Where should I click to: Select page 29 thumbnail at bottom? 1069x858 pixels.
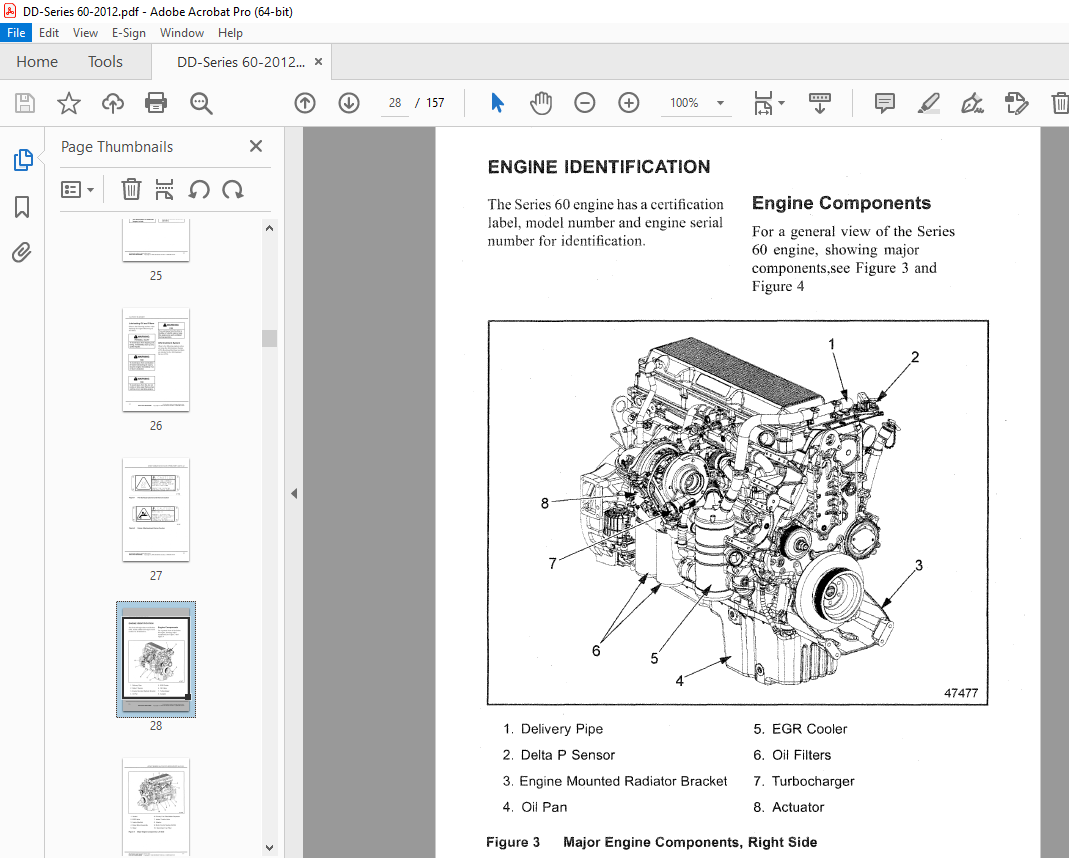[155, 806]
